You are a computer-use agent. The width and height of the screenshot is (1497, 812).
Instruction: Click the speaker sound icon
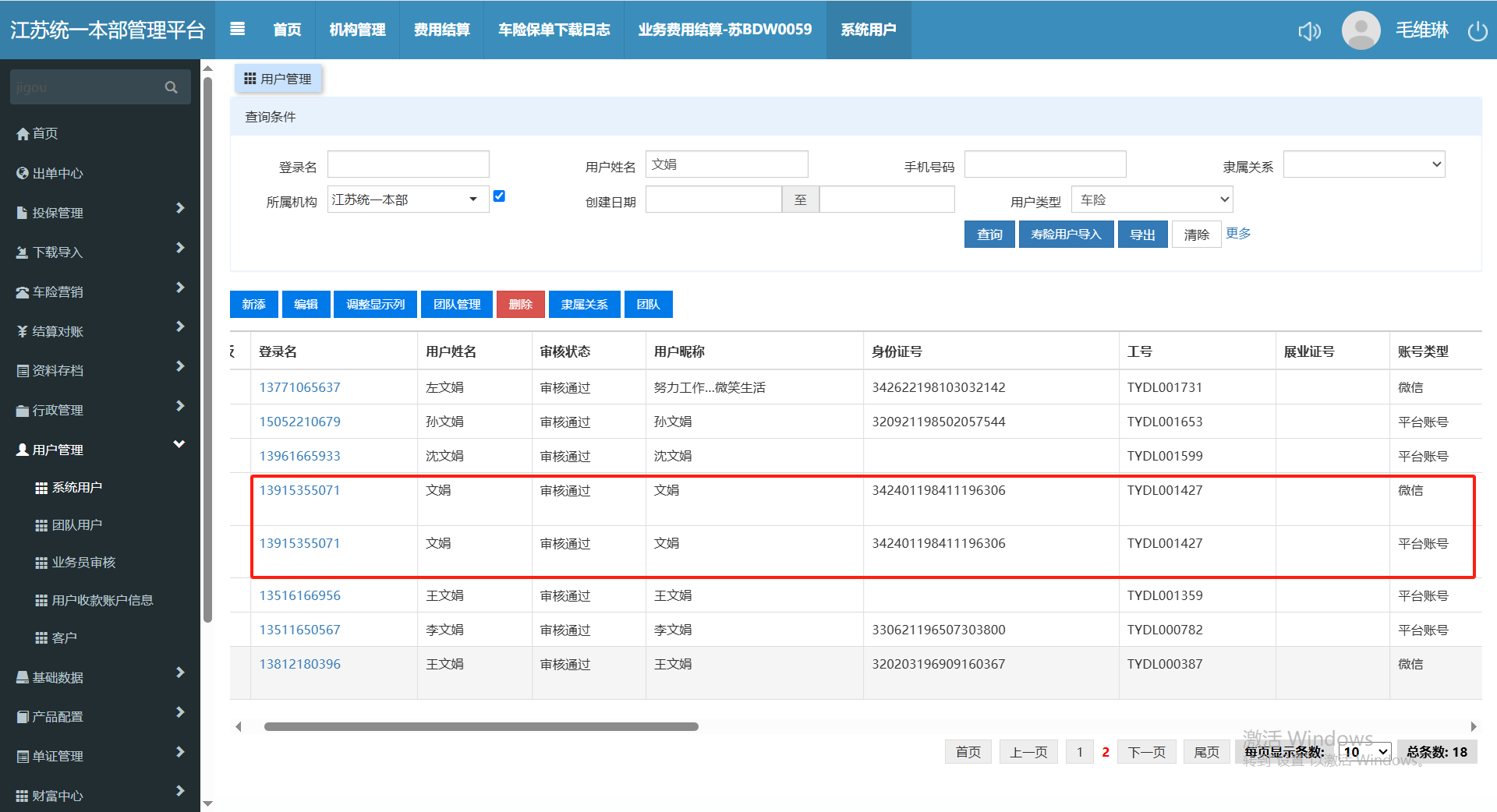pyautogui.click(x=1309, y=31)
